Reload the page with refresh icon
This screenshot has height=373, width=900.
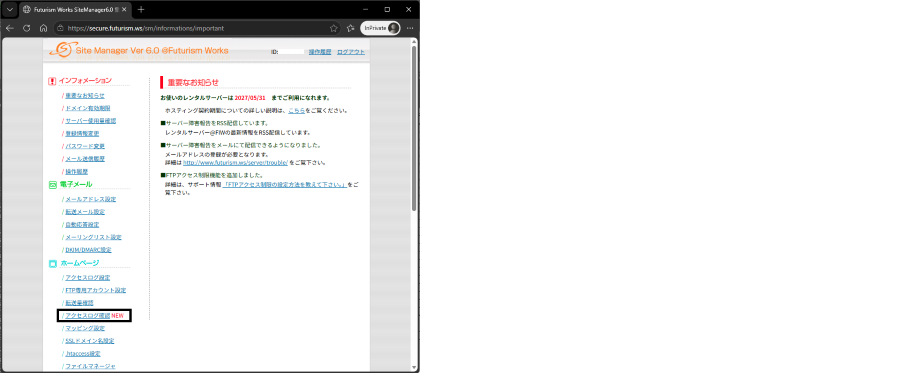26,28
